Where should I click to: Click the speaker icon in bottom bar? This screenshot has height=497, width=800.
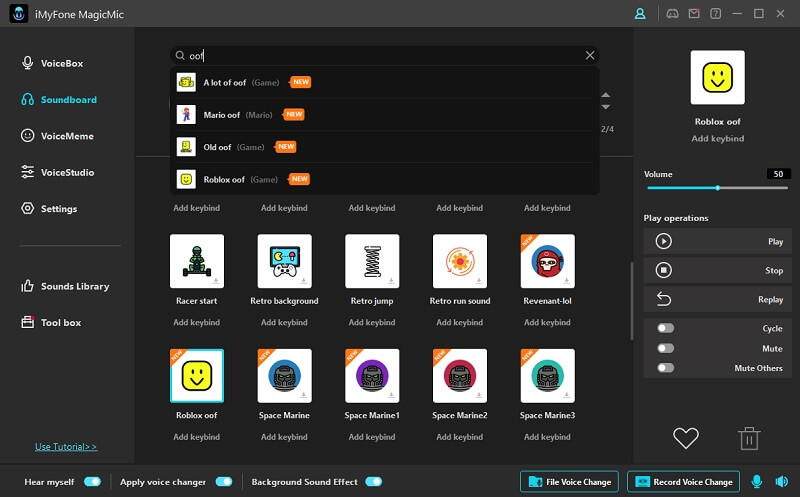[x=782, y=482]
